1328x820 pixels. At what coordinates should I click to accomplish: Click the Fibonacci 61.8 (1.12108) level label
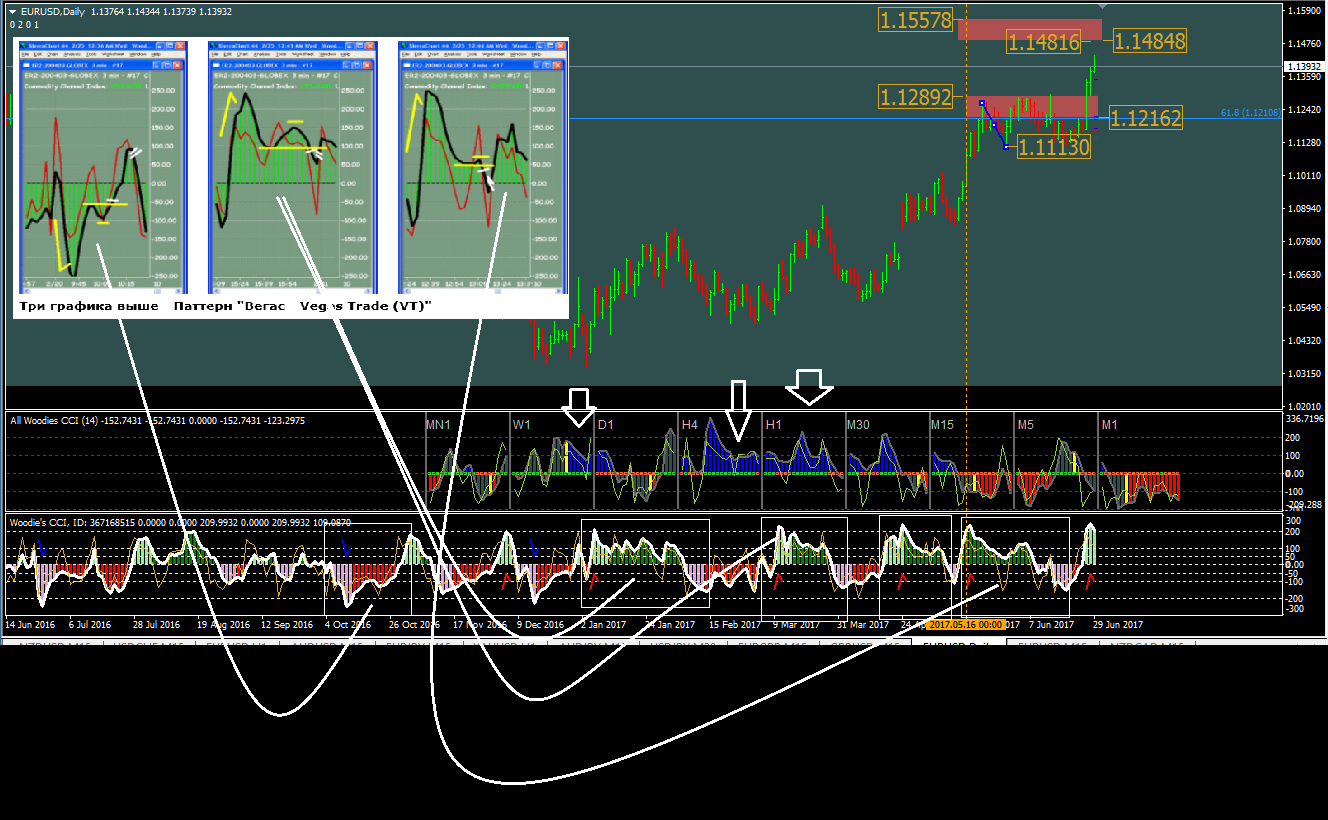click(x=1250, y=113)
